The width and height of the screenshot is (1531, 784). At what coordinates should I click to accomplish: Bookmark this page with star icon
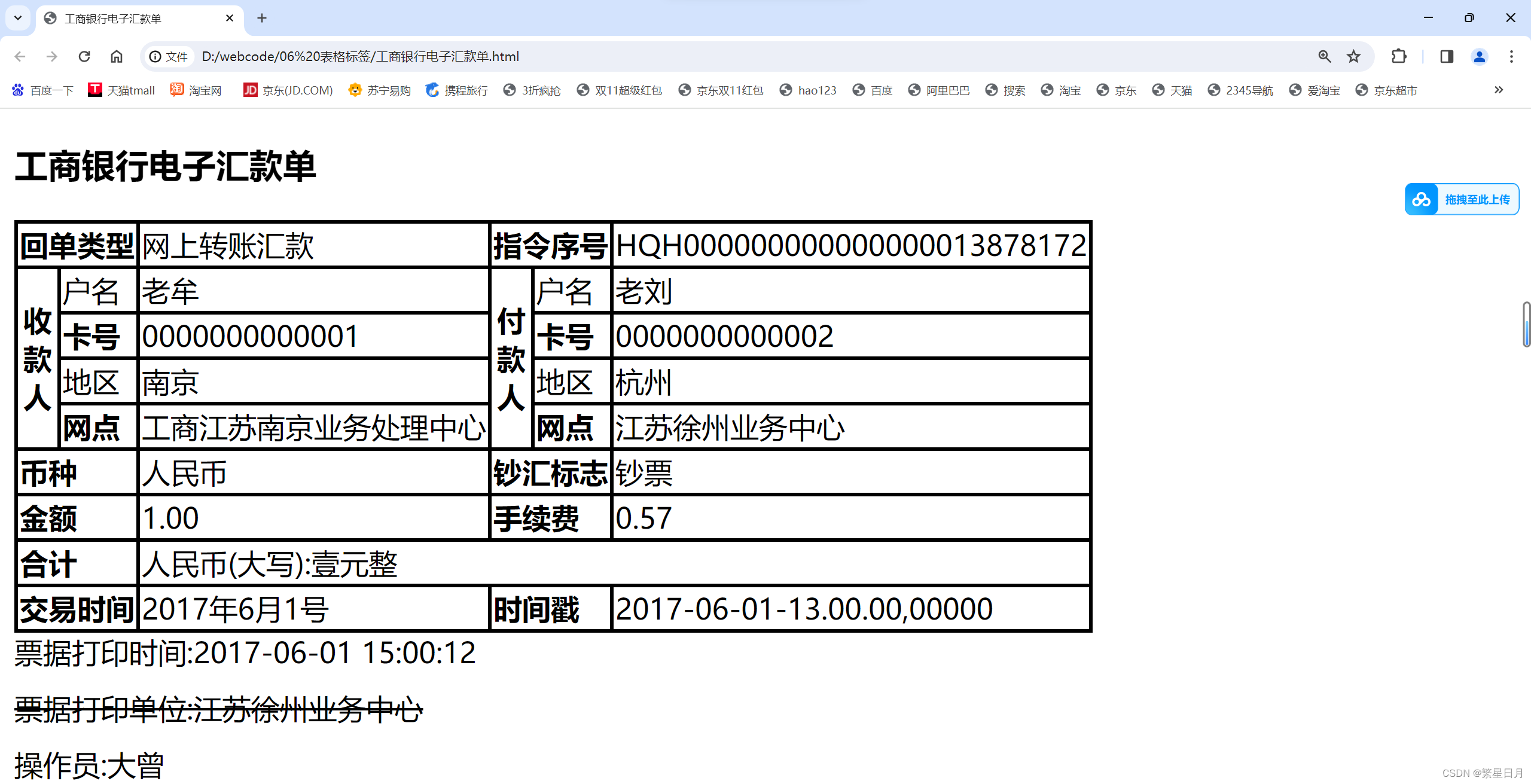pos(1353,56)
